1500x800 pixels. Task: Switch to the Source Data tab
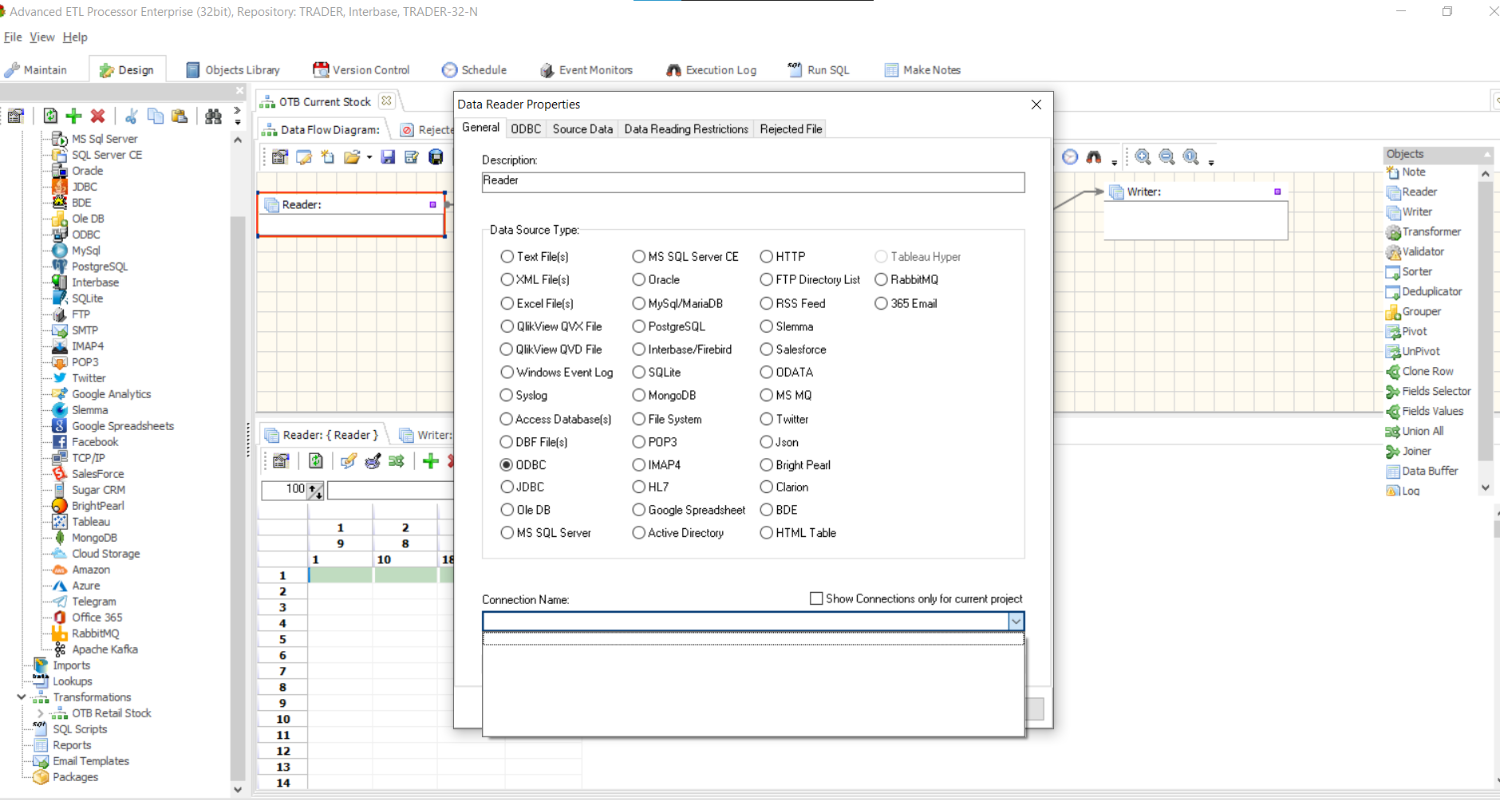pos(583,129)
